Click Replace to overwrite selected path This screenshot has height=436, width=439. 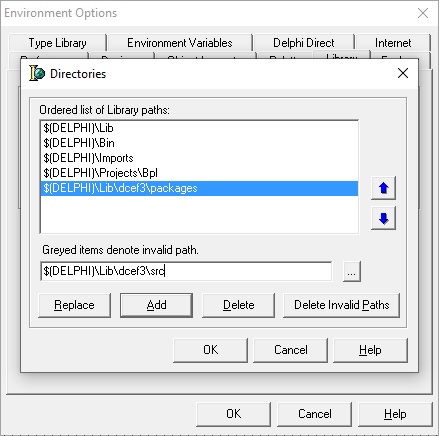(74, 305)
